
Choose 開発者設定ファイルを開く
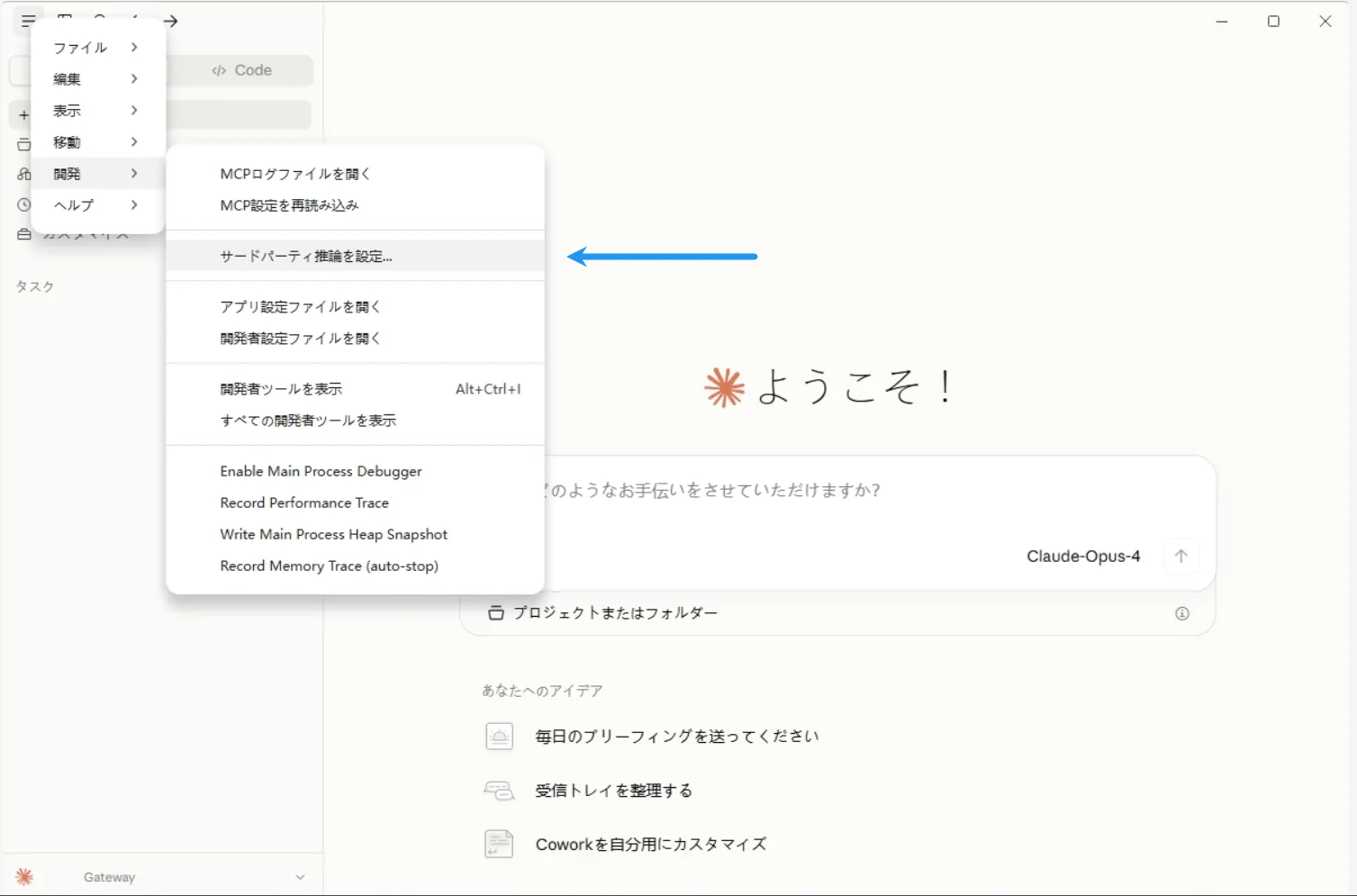pyautogui.click(x=356, y=338)
